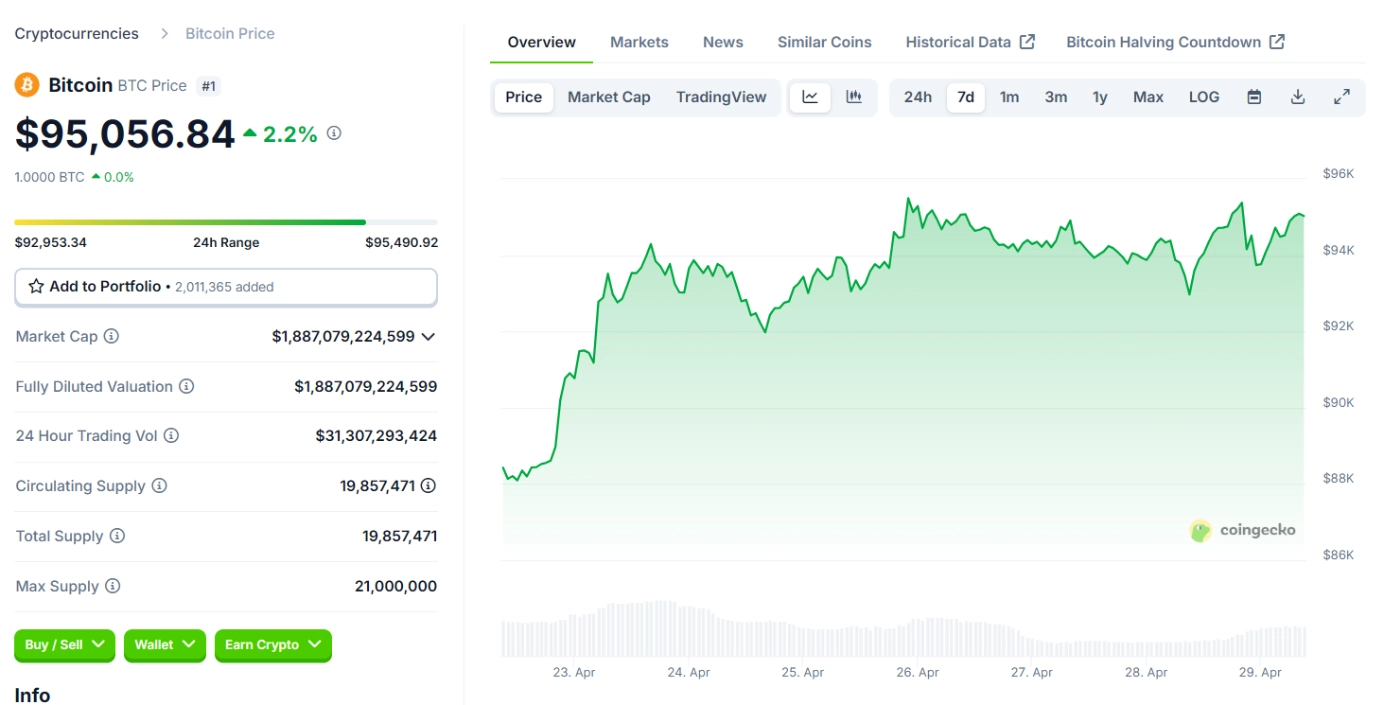1384x705 pixels.
Task: Click the 24h Range progress bar
Action: tap(226, 222)
